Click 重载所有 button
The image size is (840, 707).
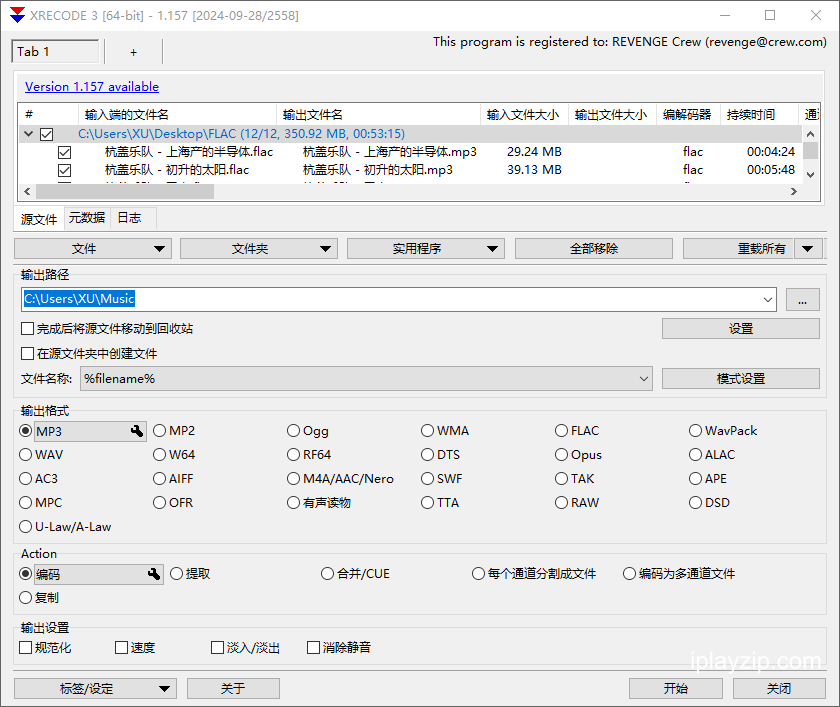coord(739,249)
